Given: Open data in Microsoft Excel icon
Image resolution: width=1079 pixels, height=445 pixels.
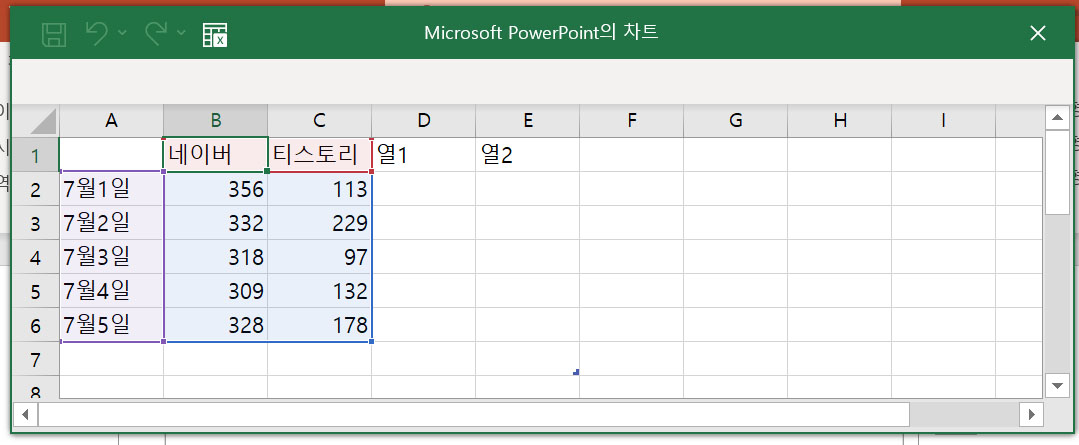Looking at the screenshot, I should pos(215,34).
